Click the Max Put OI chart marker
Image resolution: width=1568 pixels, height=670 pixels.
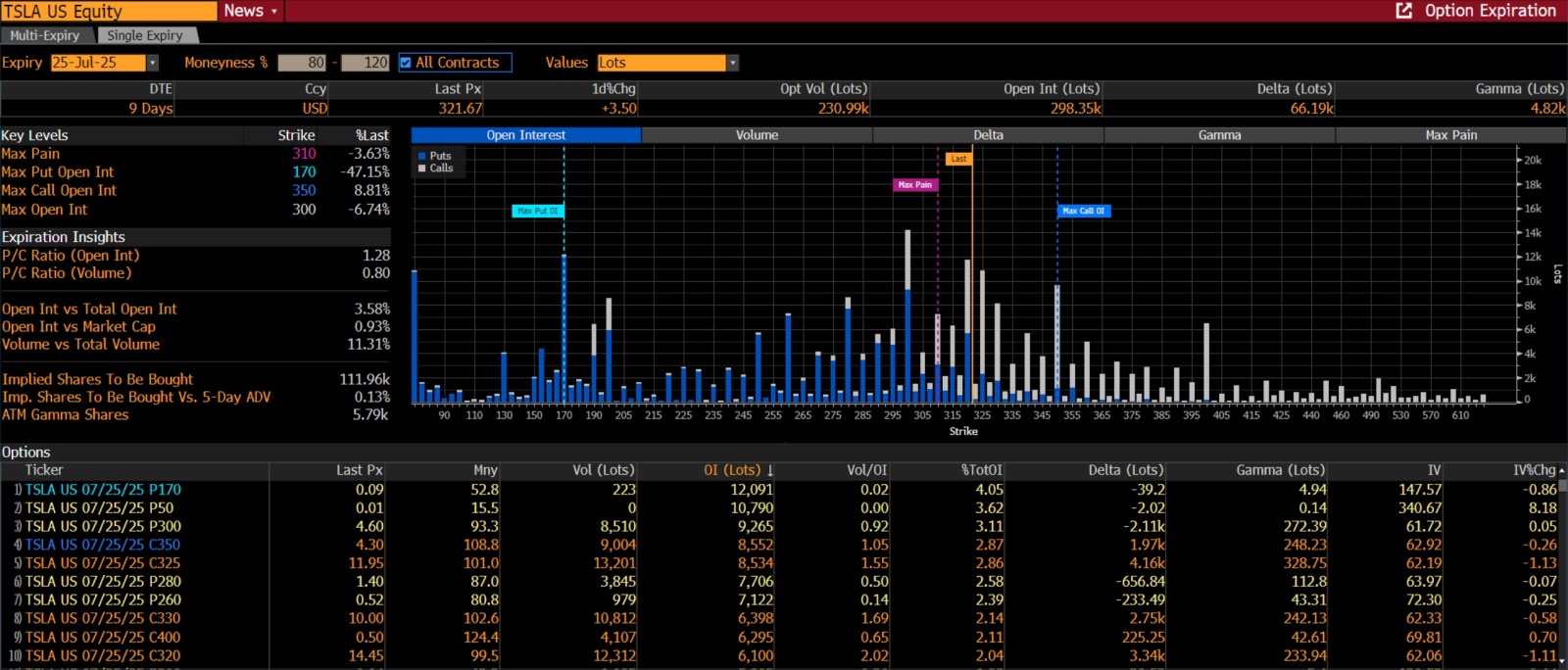click(x=538, y=211)
